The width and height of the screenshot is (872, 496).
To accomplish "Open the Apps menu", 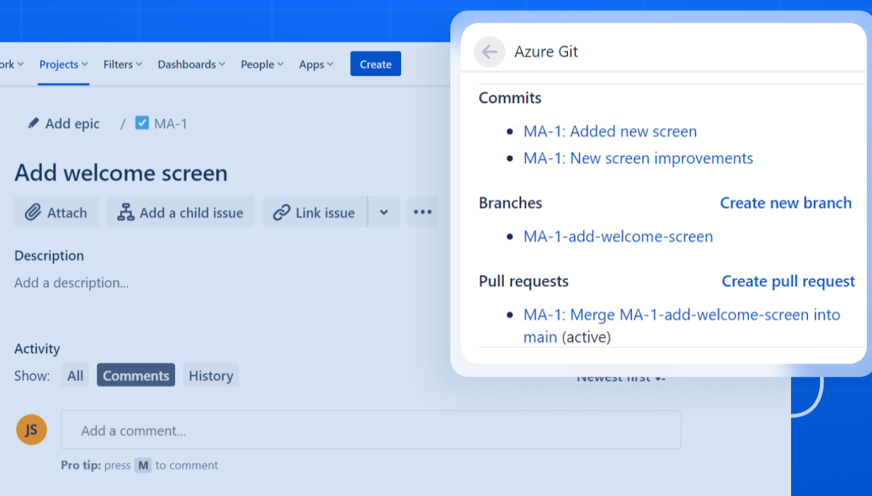I will (x=316, y=65).
